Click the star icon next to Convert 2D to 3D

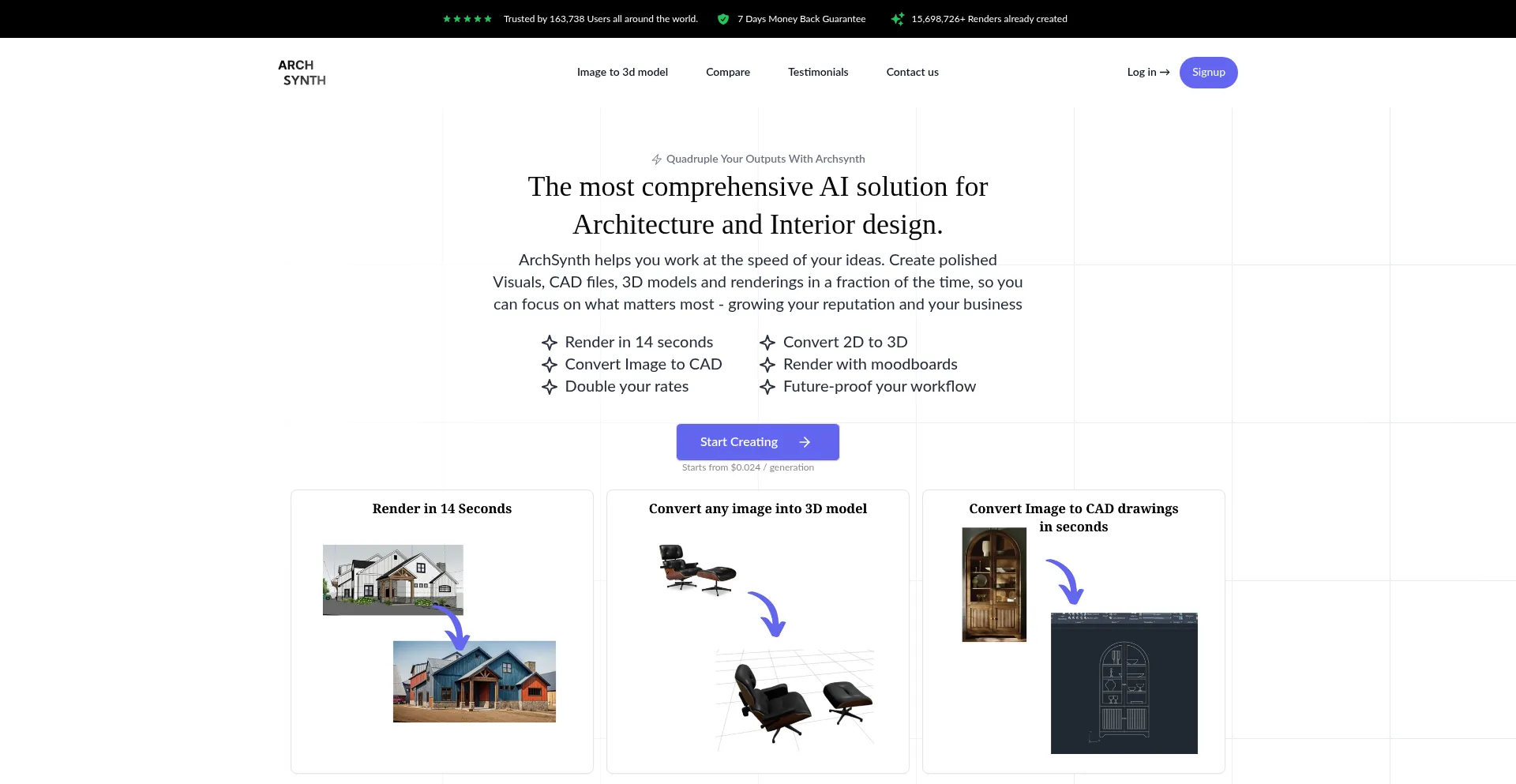[x=767, y=343]
